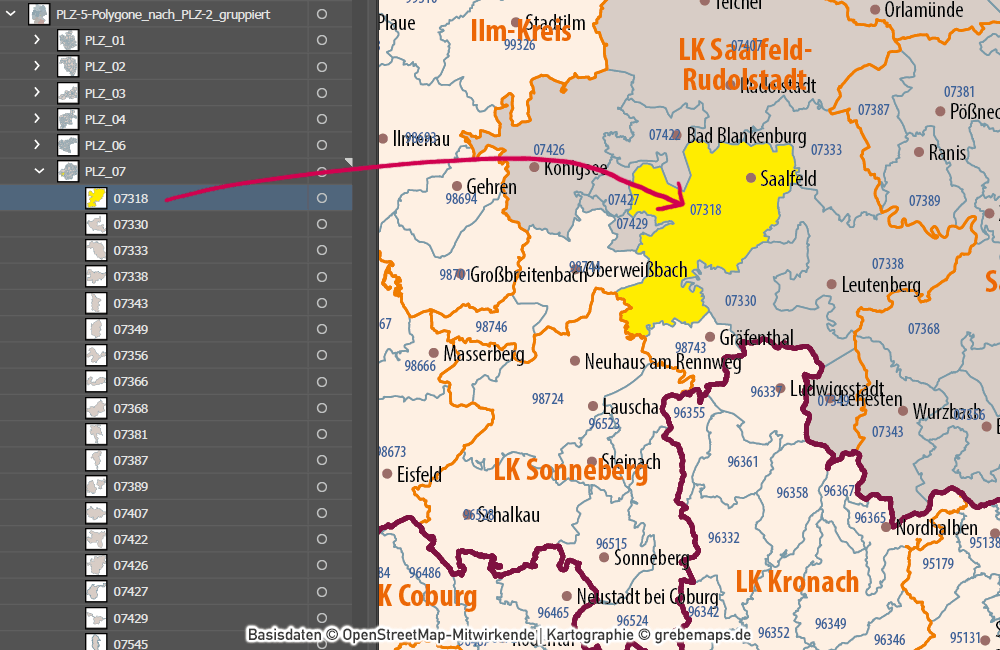Viewport: 1000px width, 650px height.
Task: Select the 07422 layer row
Action: point(200,539)
